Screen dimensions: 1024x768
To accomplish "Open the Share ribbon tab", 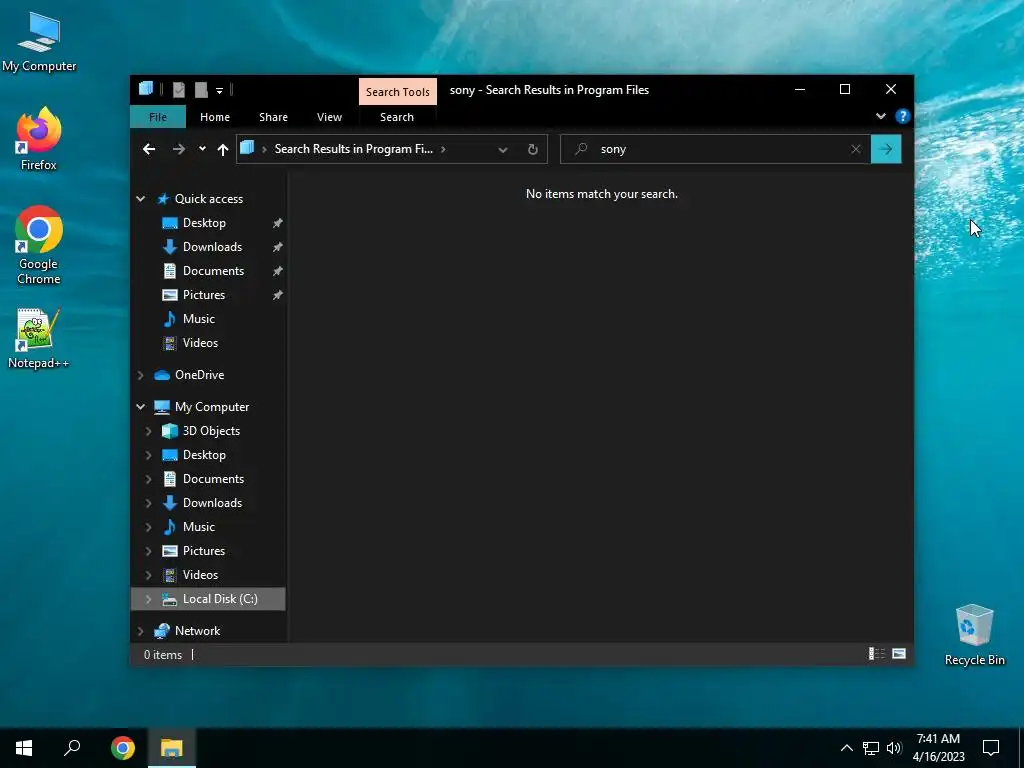I will pos(273,117).
